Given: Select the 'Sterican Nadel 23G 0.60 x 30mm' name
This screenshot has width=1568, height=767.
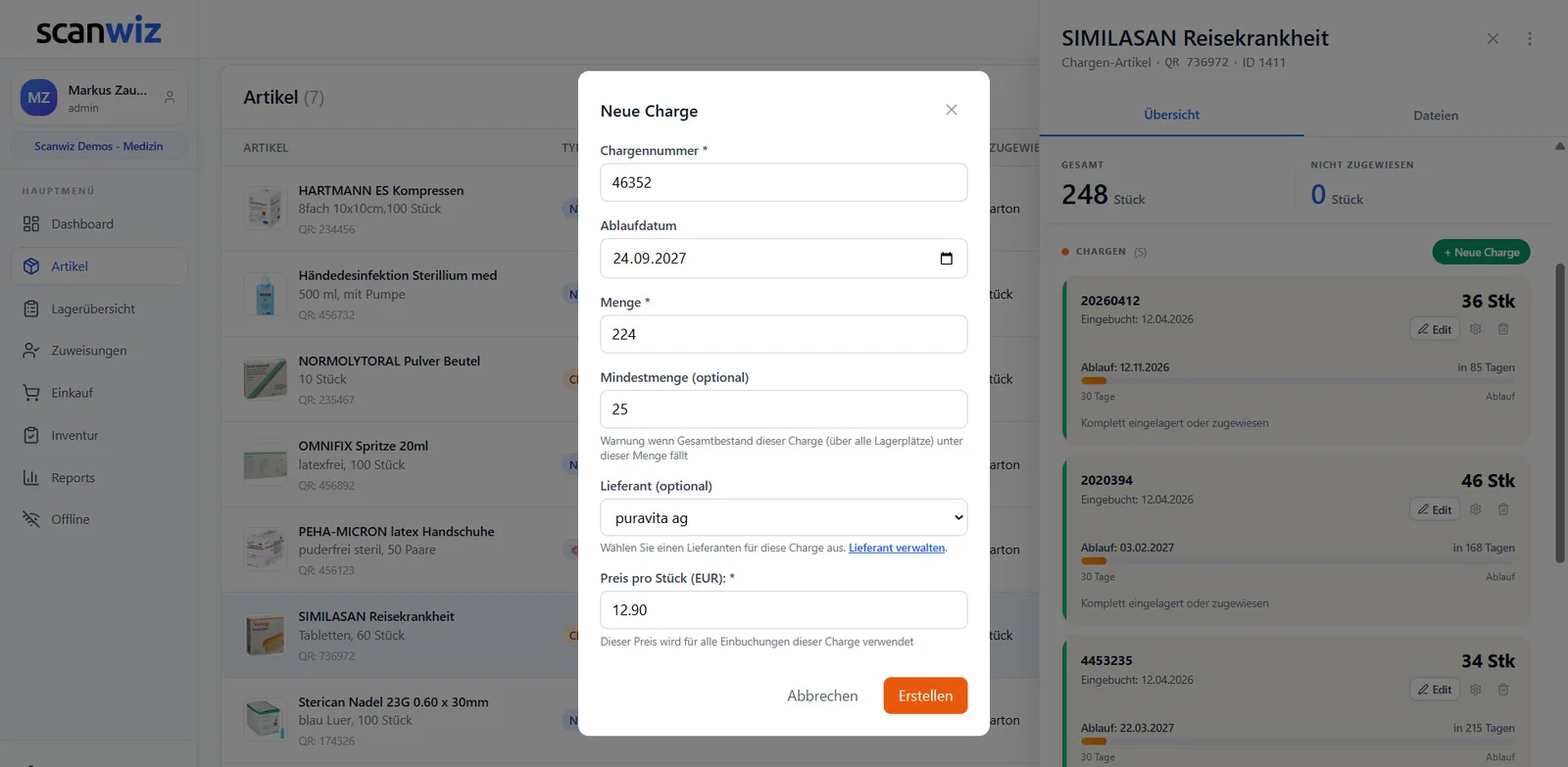Looking at the screenshot, I should (x=394, y=702).
